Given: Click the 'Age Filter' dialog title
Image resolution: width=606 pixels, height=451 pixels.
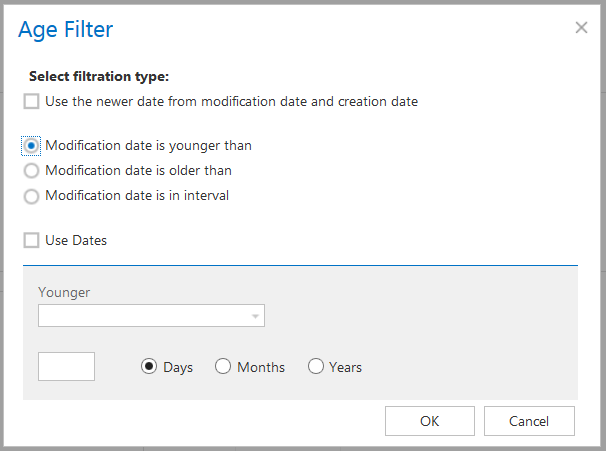Looking at the screenshot, I should (66, 29).
